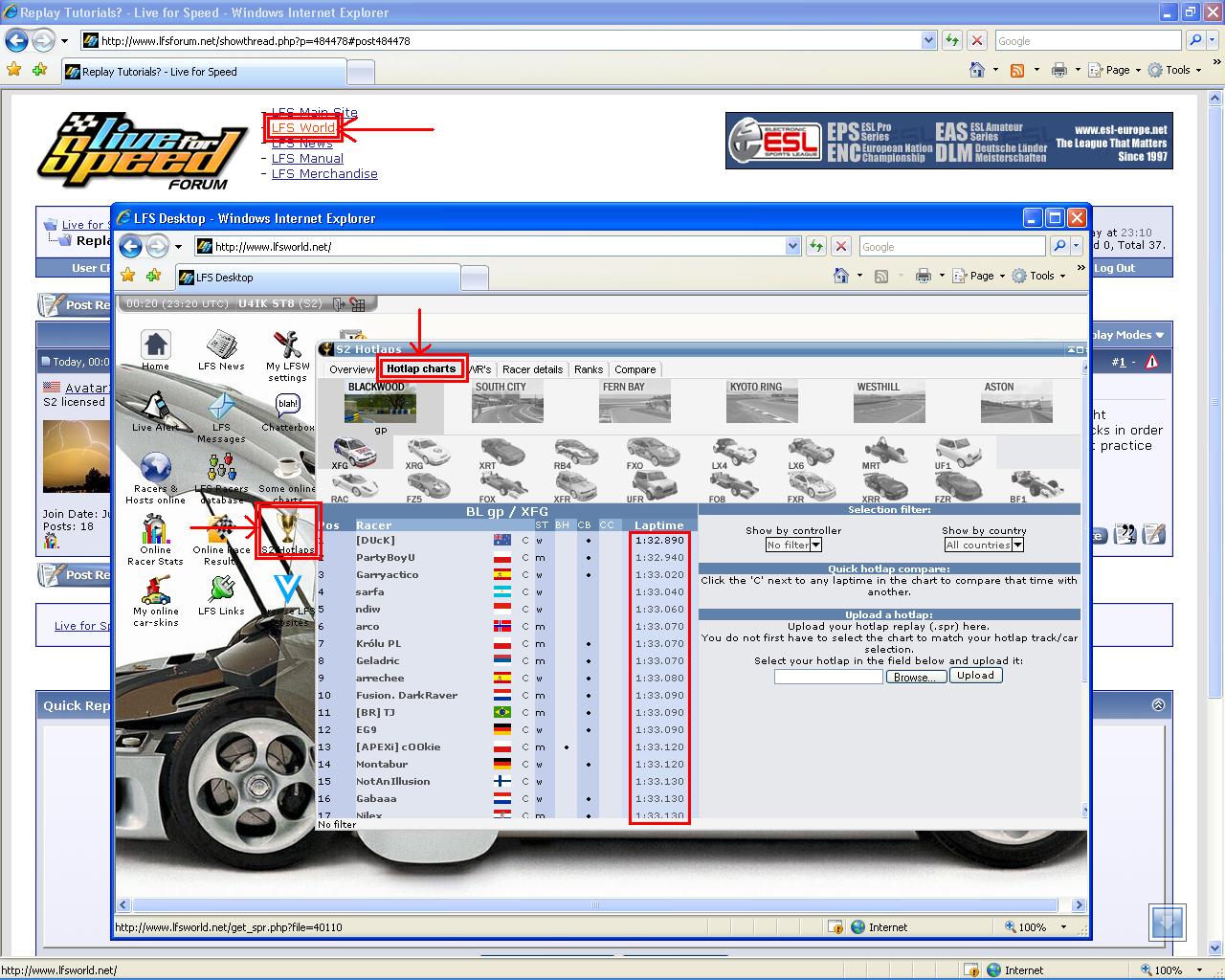Select the FOX car icon
This screenshot has height=980, width=1225.
[x=501, y=486]
